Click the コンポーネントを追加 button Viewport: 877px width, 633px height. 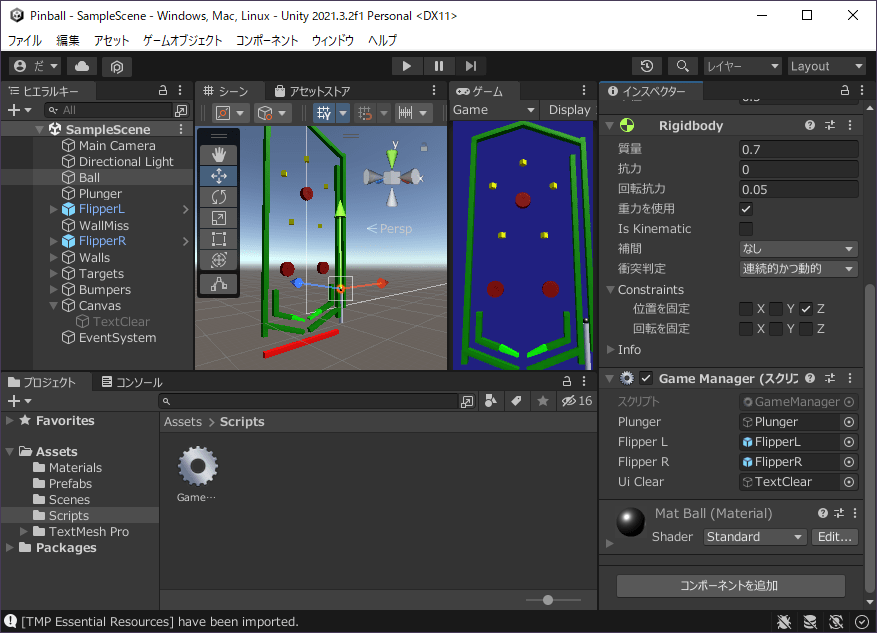[730, 585]
